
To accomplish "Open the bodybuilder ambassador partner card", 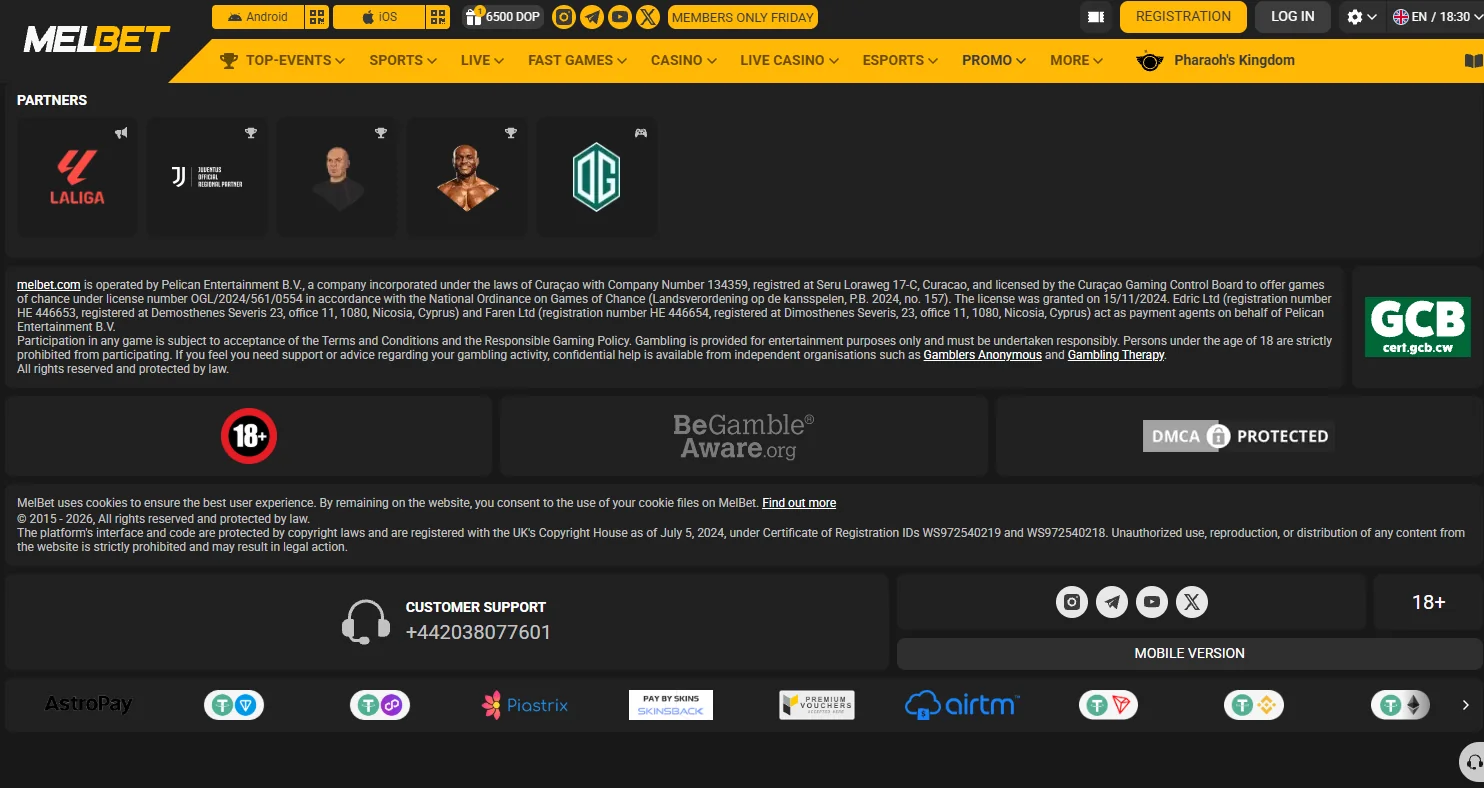I will tap(467, 177).
